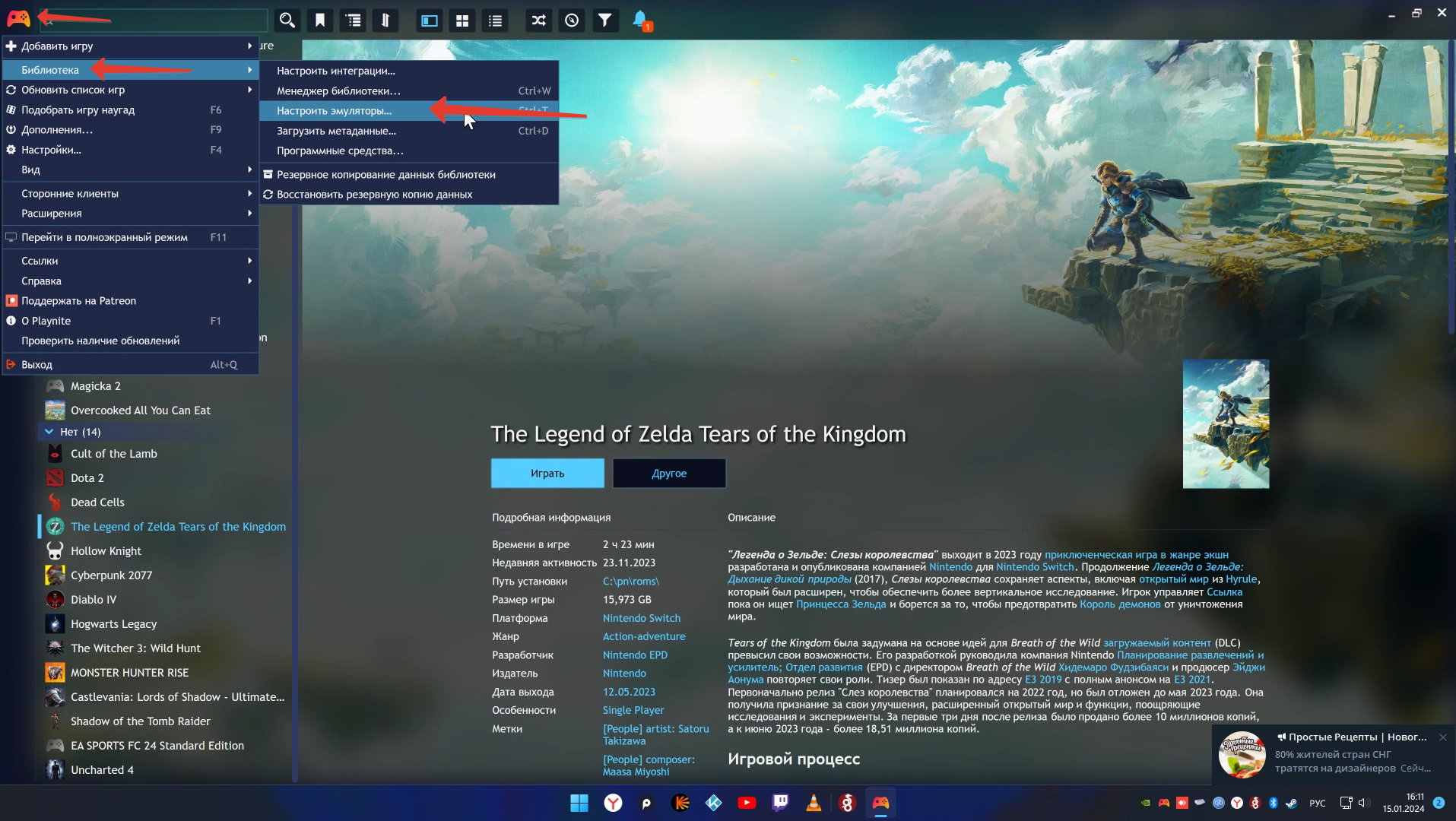1456x821 pixels.
Task: Expand 'Ссылки' submenu
Action: (131, 261)
